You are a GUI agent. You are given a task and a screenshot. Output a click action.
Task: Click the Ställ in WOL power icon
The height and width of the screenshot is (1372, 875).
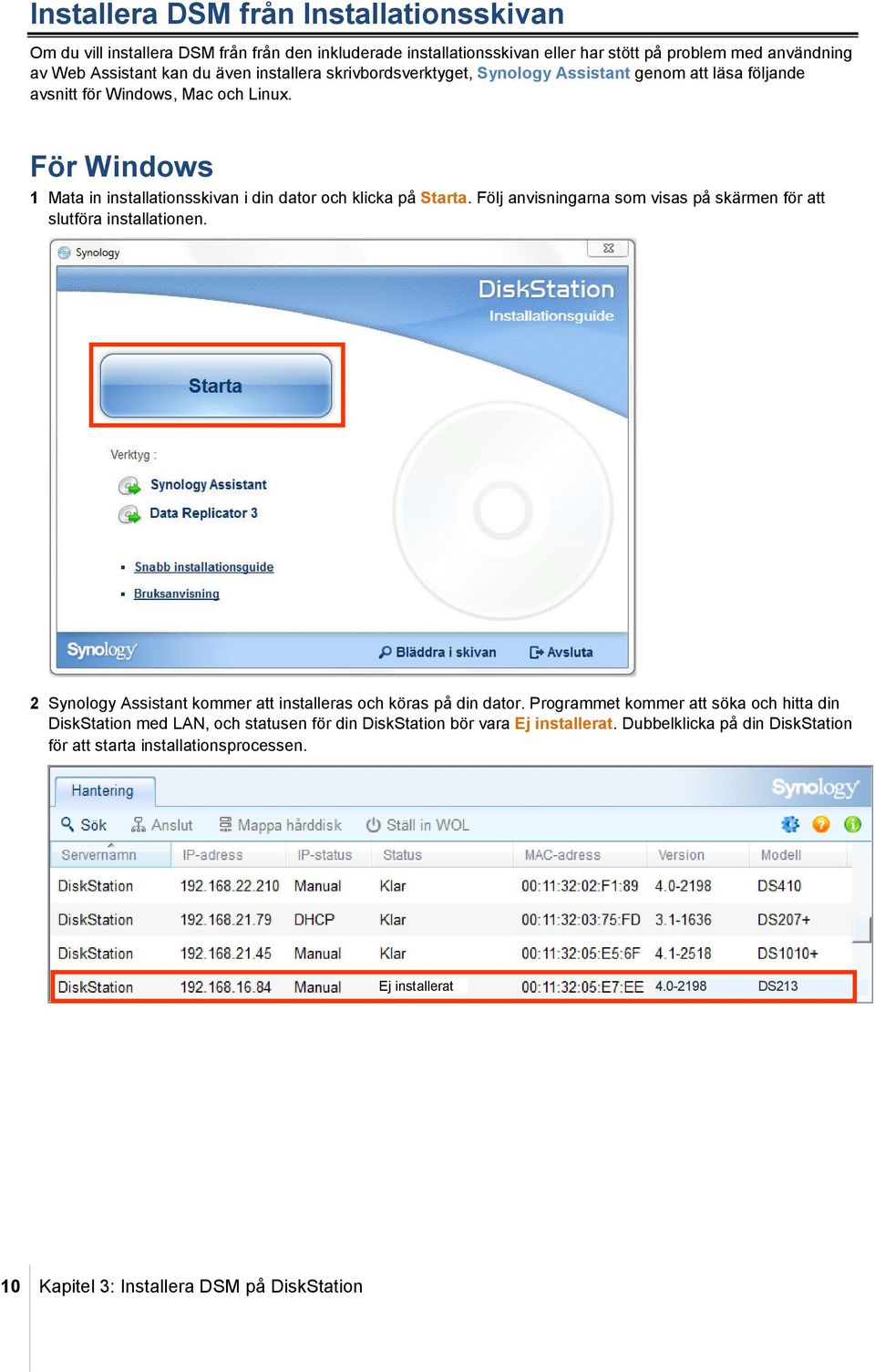point(374,825)
